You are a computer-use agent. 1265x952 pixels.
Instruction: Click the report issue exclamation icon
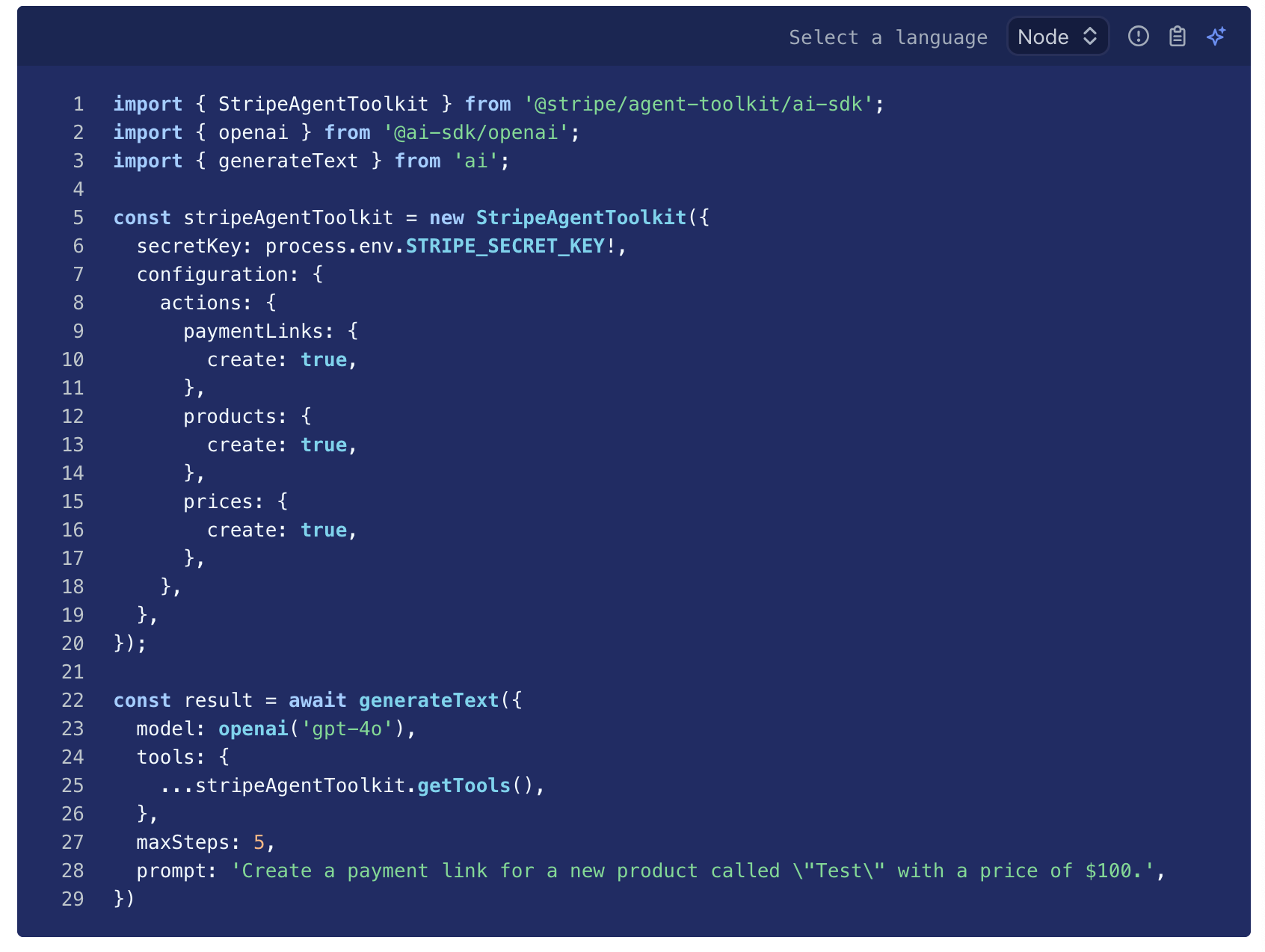click(x=1138, y=36)
